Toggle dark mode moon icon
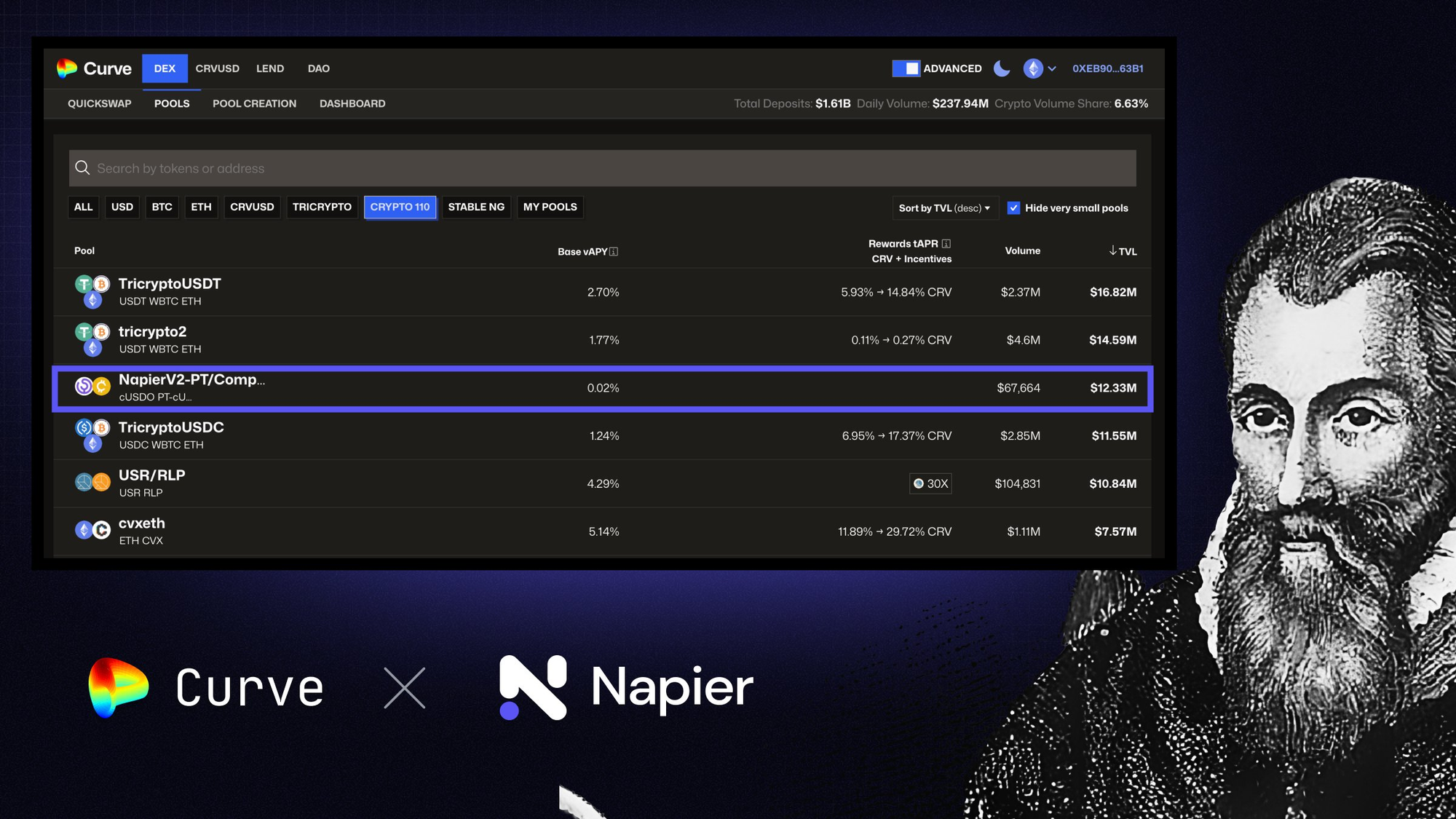The width and height of the screenshot is (1456, 819). 1002,68
